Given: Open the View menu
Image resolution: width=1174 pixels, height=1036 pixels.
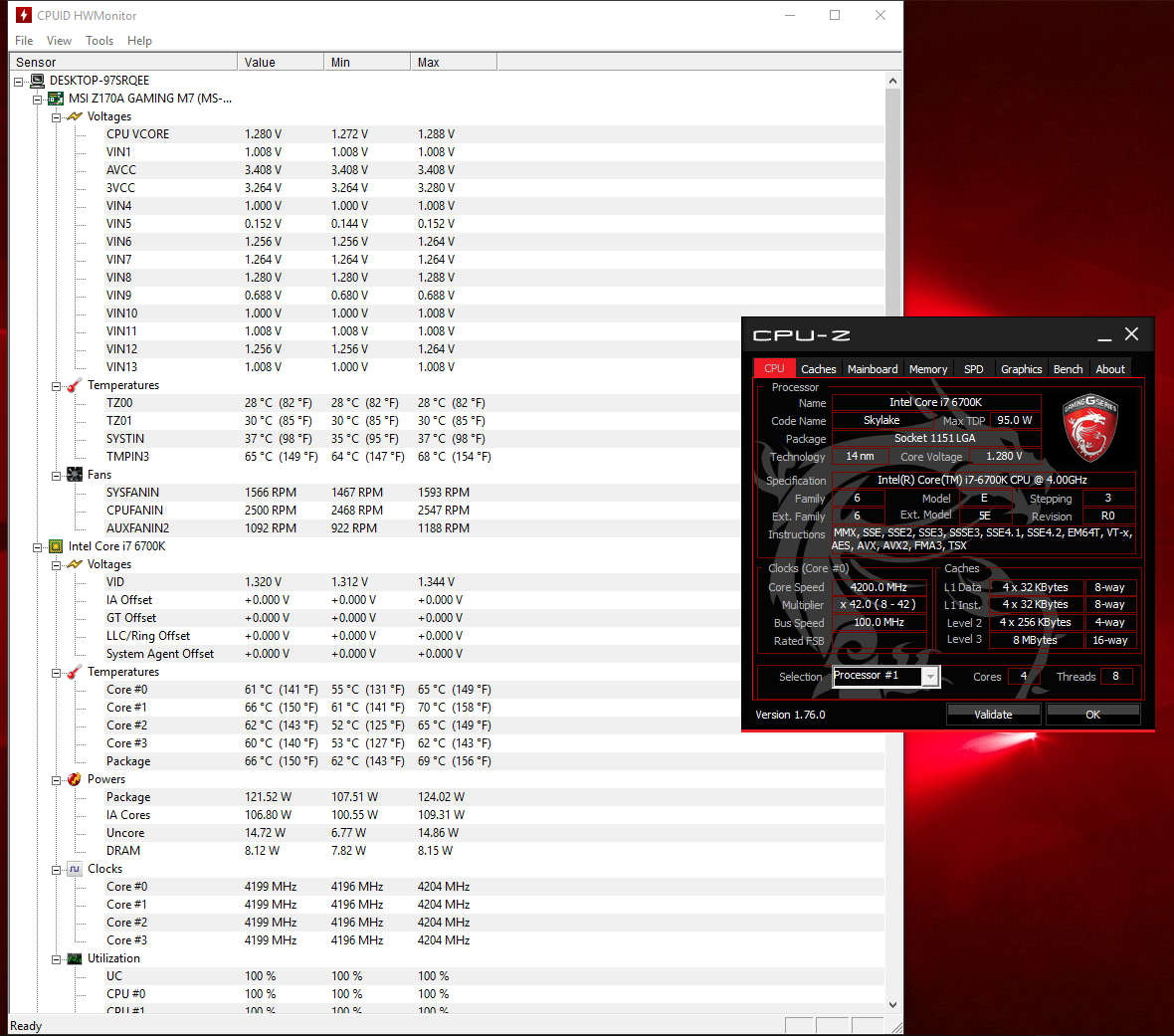Looking at the screenshot, I should pyautogui.click(x=59, y=41).
